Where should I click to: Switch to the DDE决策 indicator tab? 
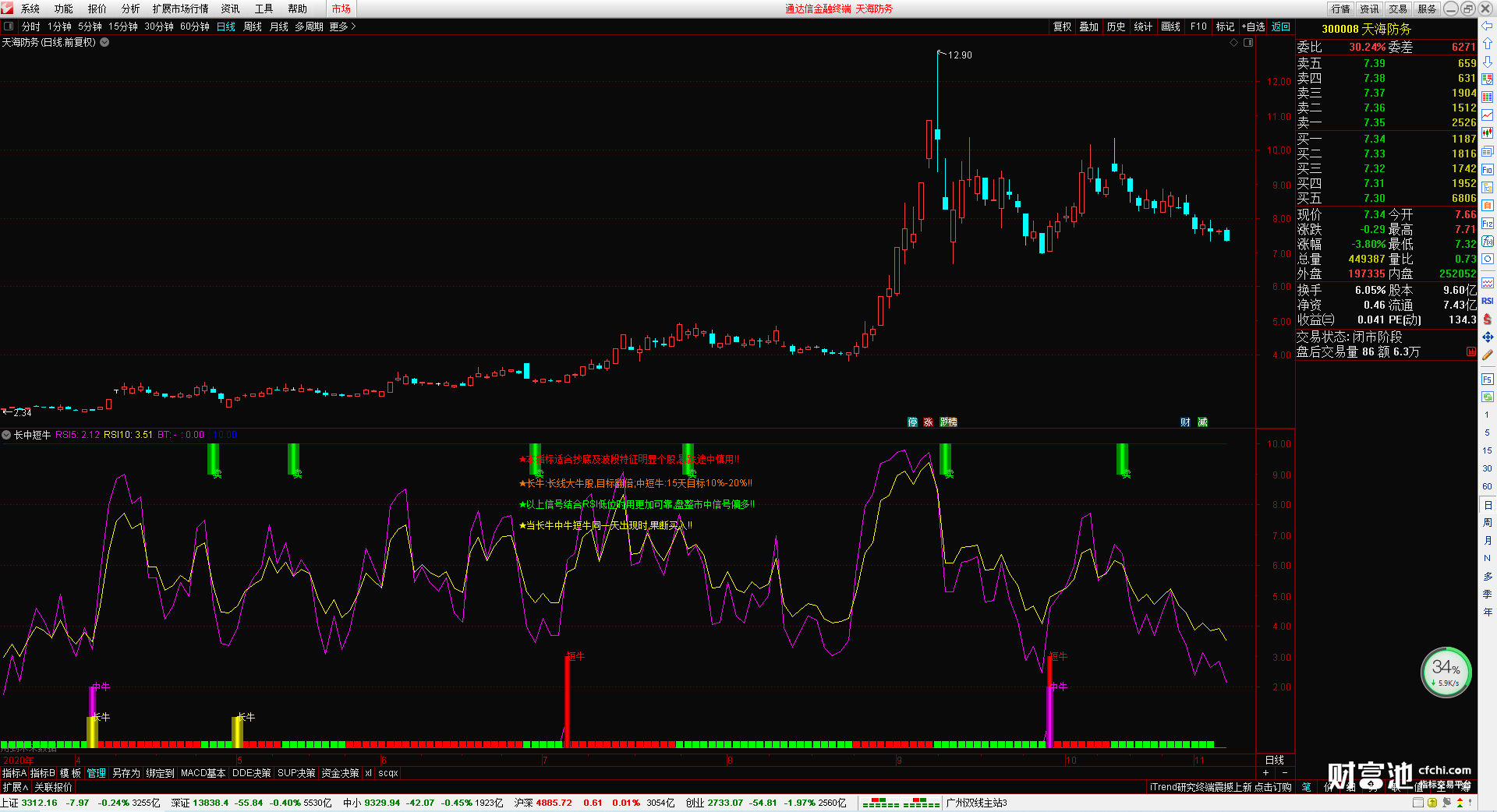pos(252,773)
